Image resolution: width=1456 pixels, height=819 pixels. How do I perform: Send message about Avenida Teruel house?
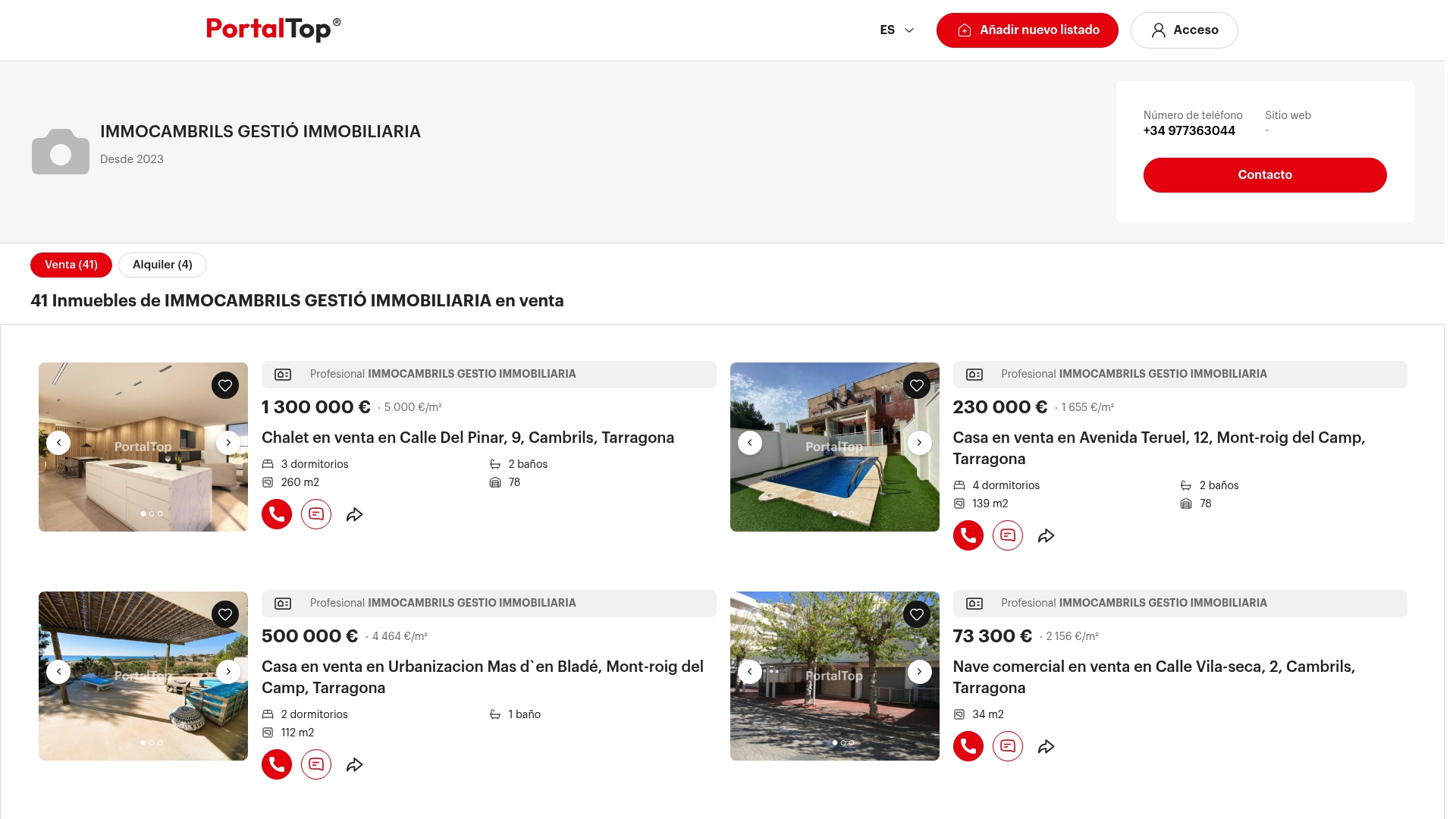point(1008,535)
